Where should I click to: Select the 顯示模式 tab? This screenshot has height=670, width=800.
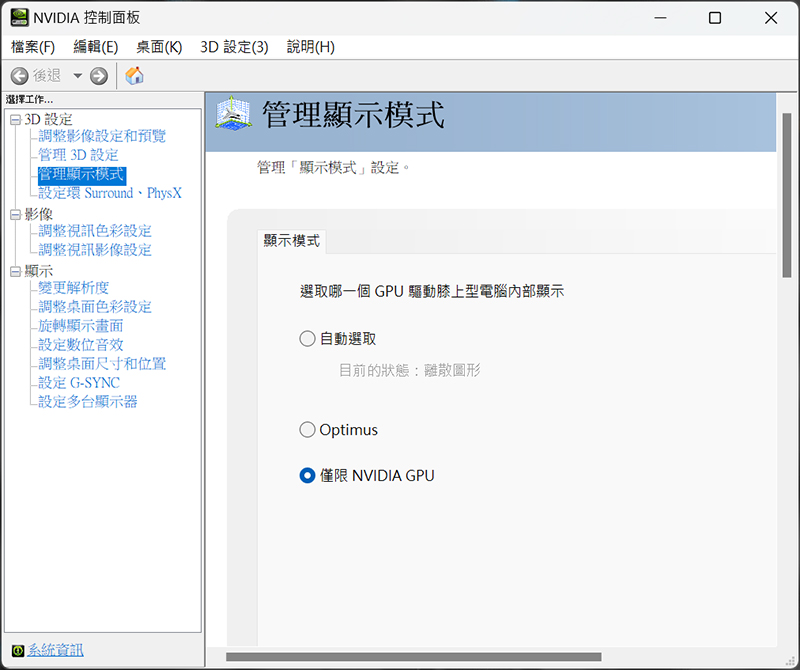point(291,241)
